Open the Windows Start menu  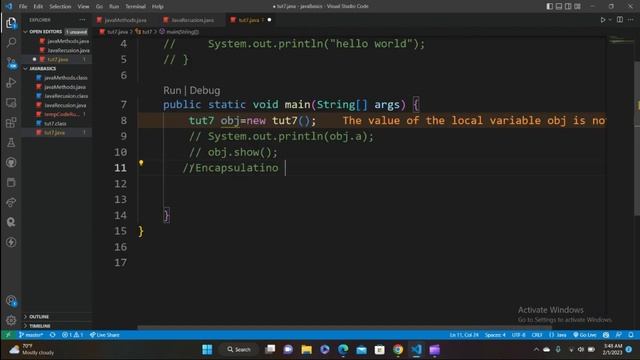pos(207,349)
